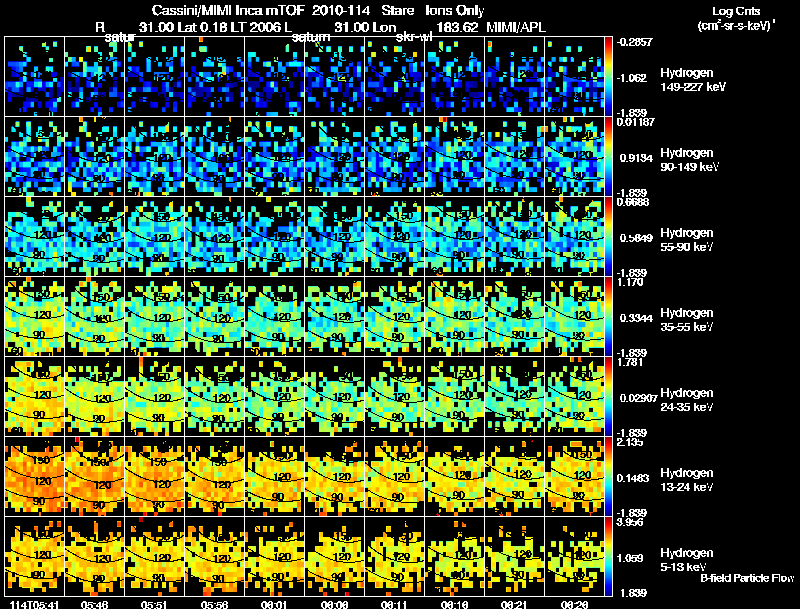This screenshot has height=609, width=800.
Task: Click the 'B-field Particle Flow' caption
Action: point(747,578)
